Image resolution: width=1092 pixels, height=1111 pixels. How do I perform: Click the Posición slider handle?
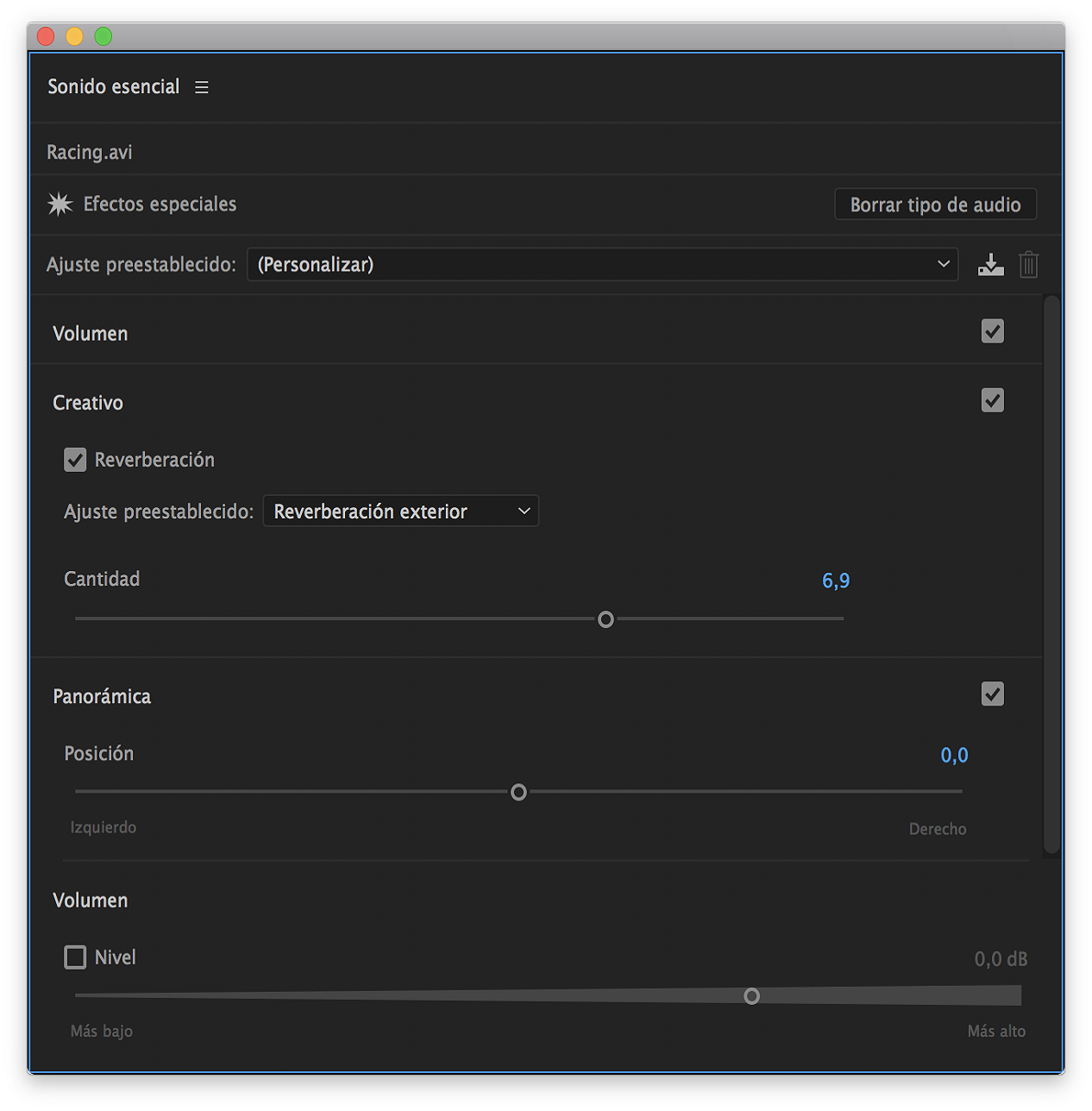click(518, 792)
